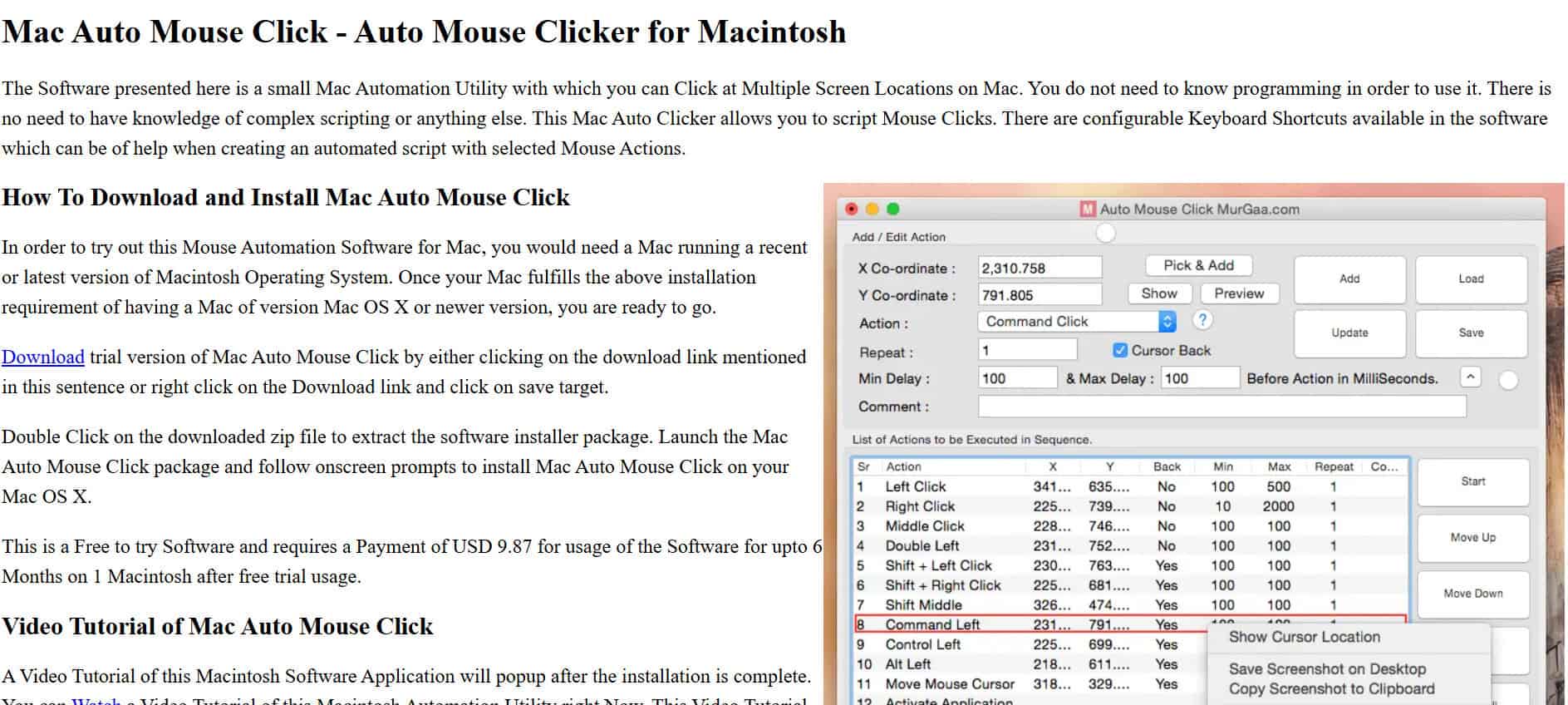The width and height of the screenshot is (1568, 705).
Task: Select the Control Left action row
Action: click(x=1030, y=644)
